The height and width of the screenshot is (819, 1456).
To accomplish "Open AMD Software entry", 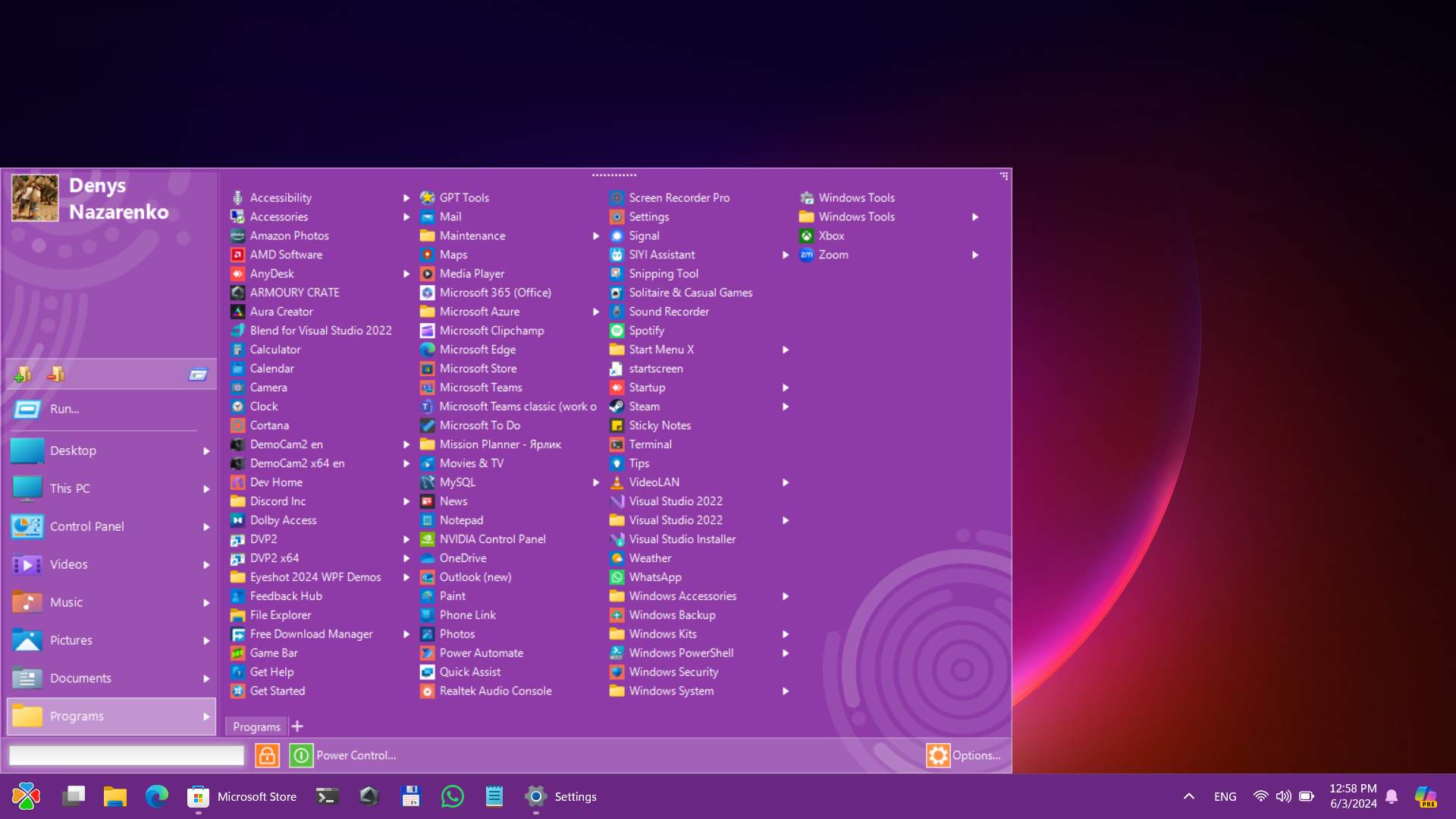I will (x=277, y=255).
